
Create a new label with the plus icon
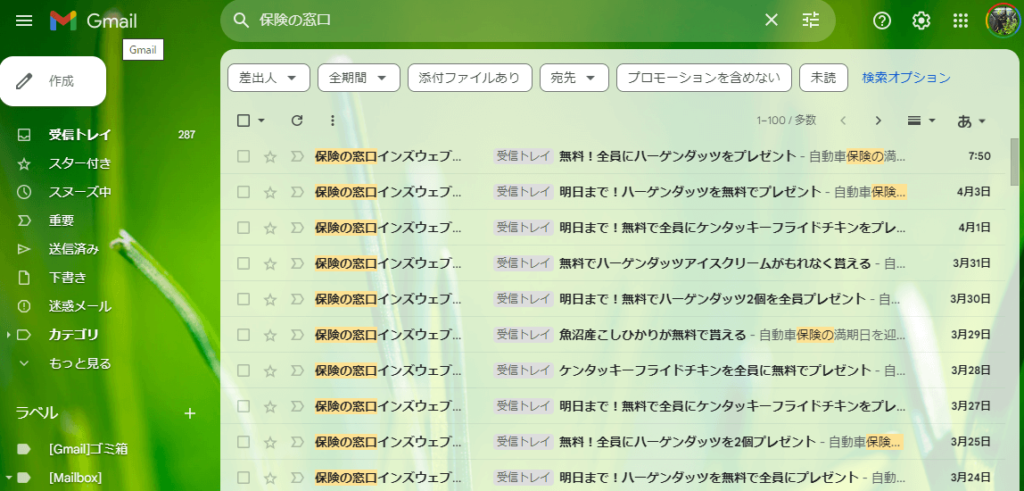pos(190,413)
